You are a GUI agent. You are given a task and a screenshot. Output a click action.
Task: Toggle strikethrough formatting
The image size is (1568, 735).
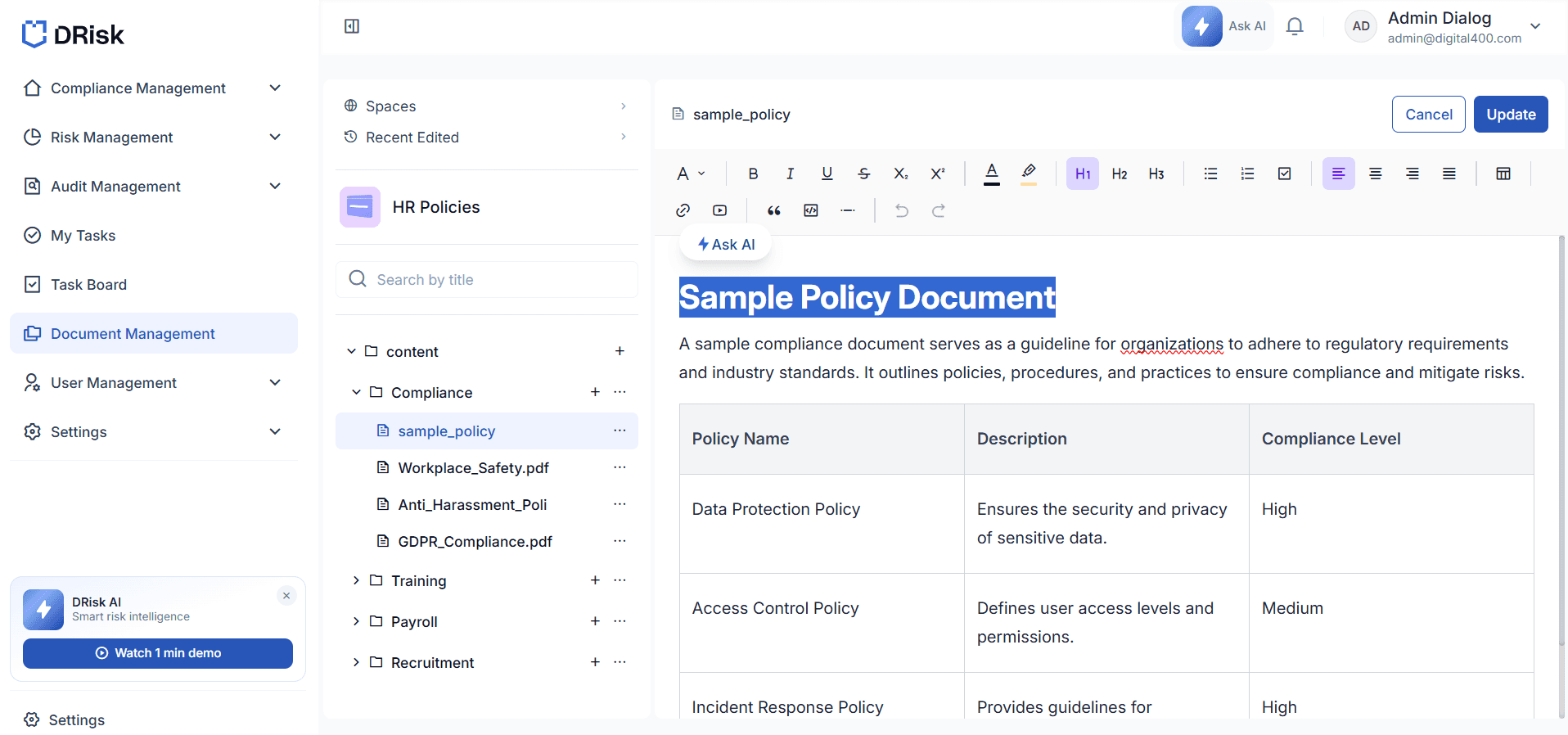click(863, 174)
